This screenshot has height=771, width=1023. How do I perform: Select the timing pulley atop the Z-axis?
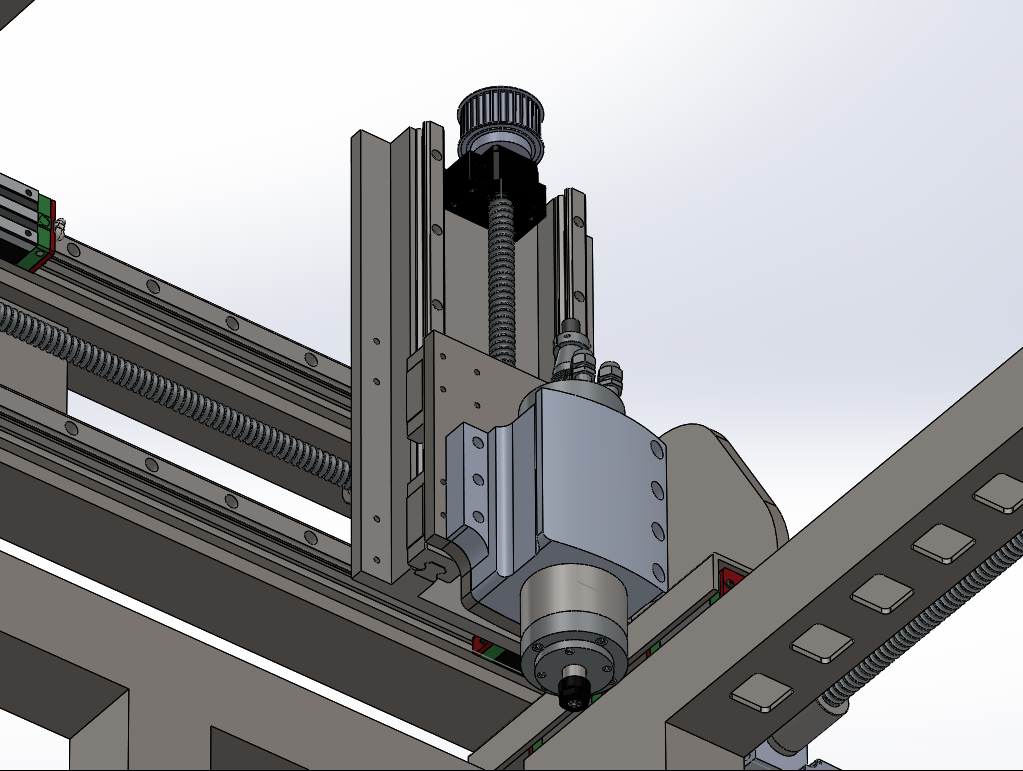499,124
